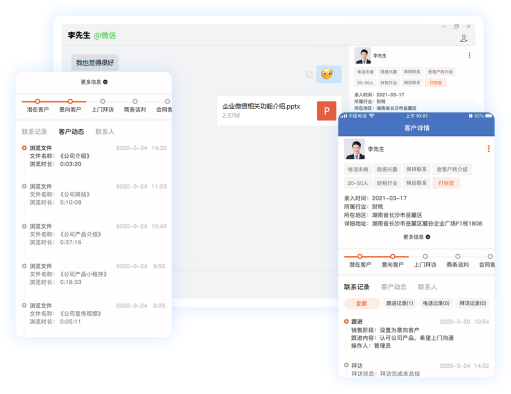Switch to 客户动态 tab in mobile panel

394,287
